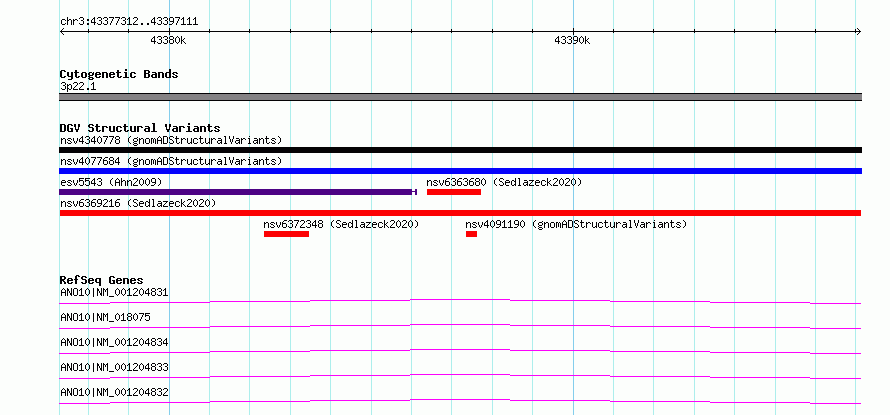Open the ANO10|NM_001204832 transcript label
The image size is (890, 415).
(x=114, y=393)
